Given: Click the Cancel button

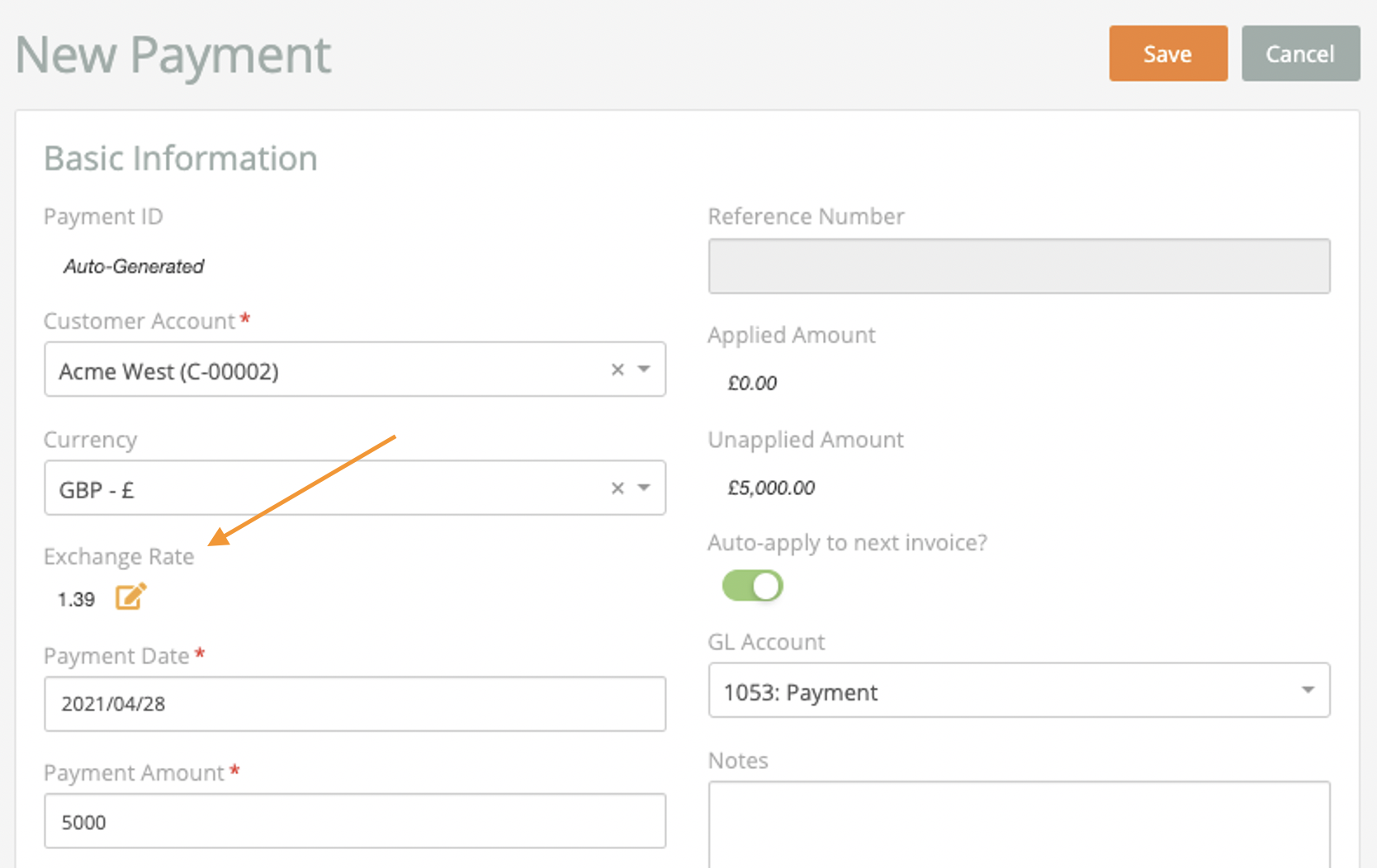Looking at the screenshot, I should coord(1300,54).
